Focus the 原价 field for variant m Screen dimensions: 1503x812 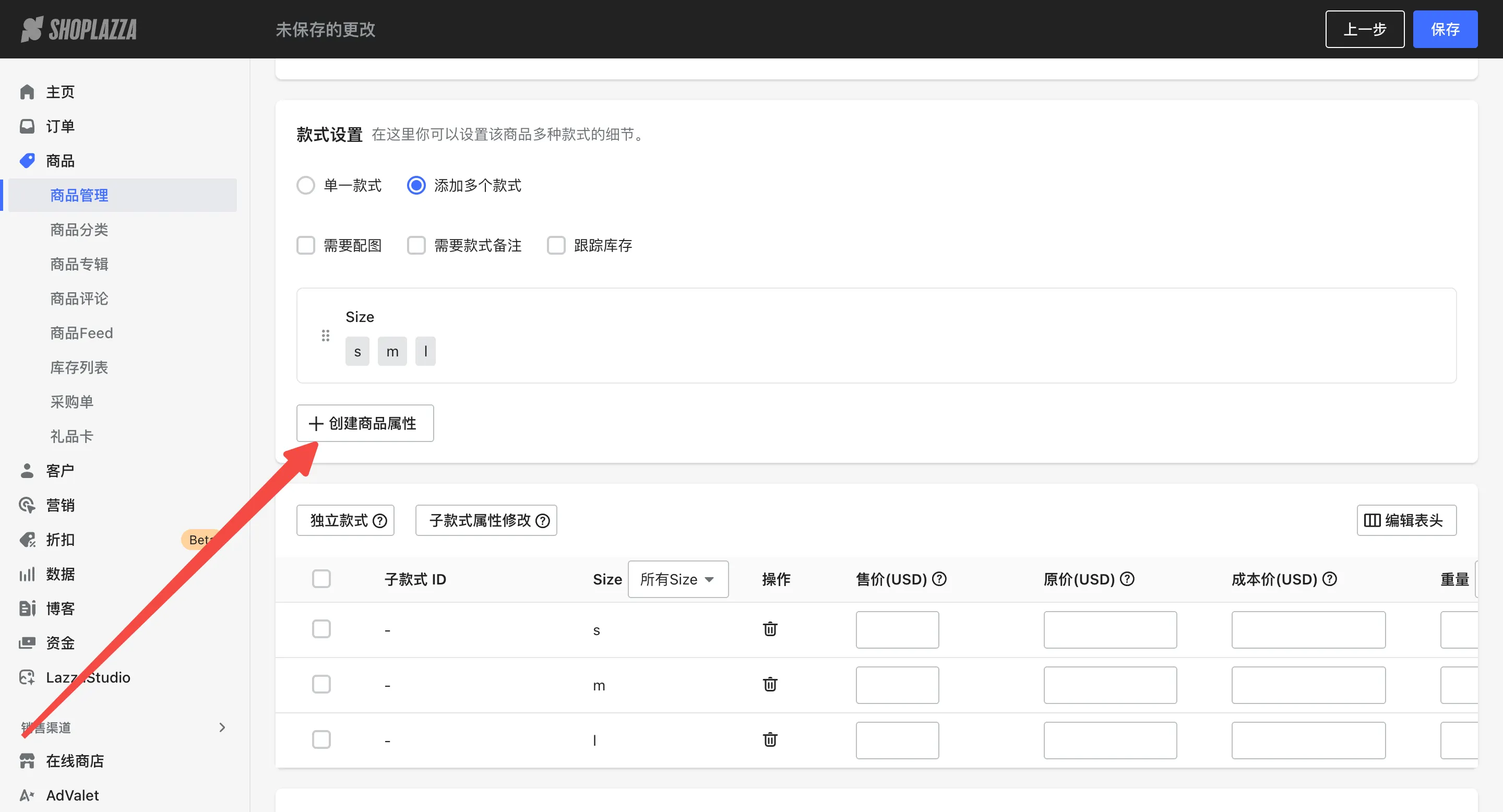pos(1111,685)
